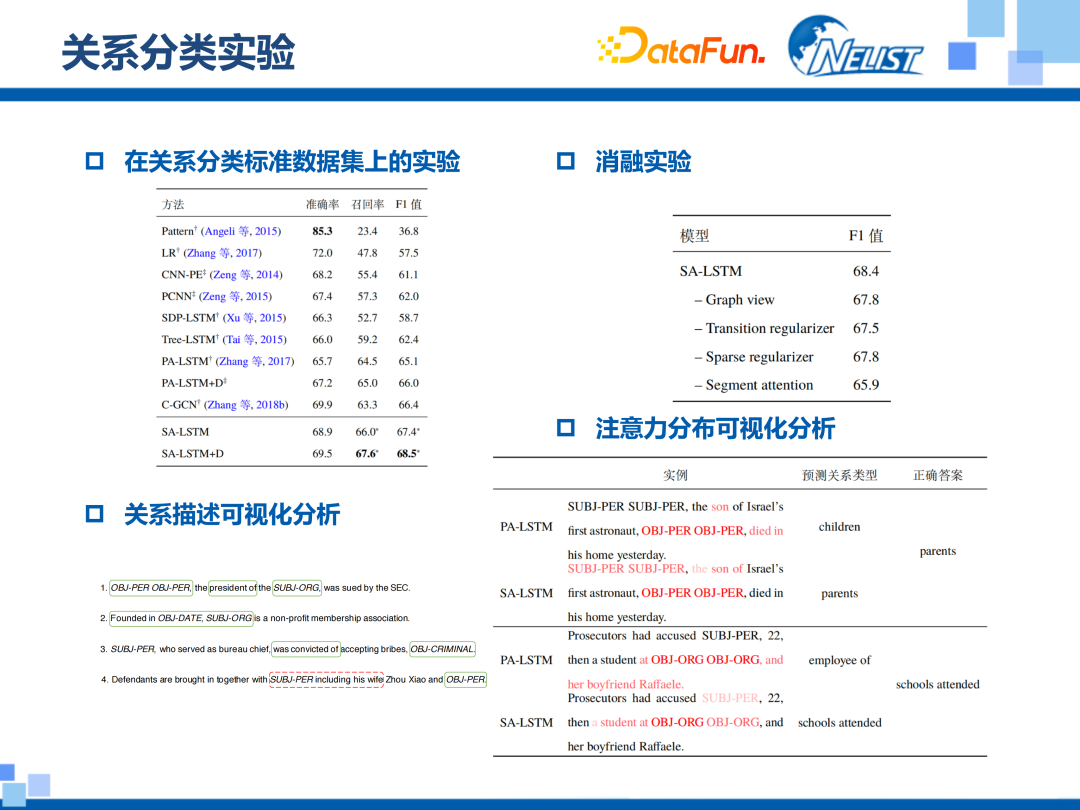Open citation link Zeng 等, 2015
The image size is (1080, 810).
pos(236,296)
